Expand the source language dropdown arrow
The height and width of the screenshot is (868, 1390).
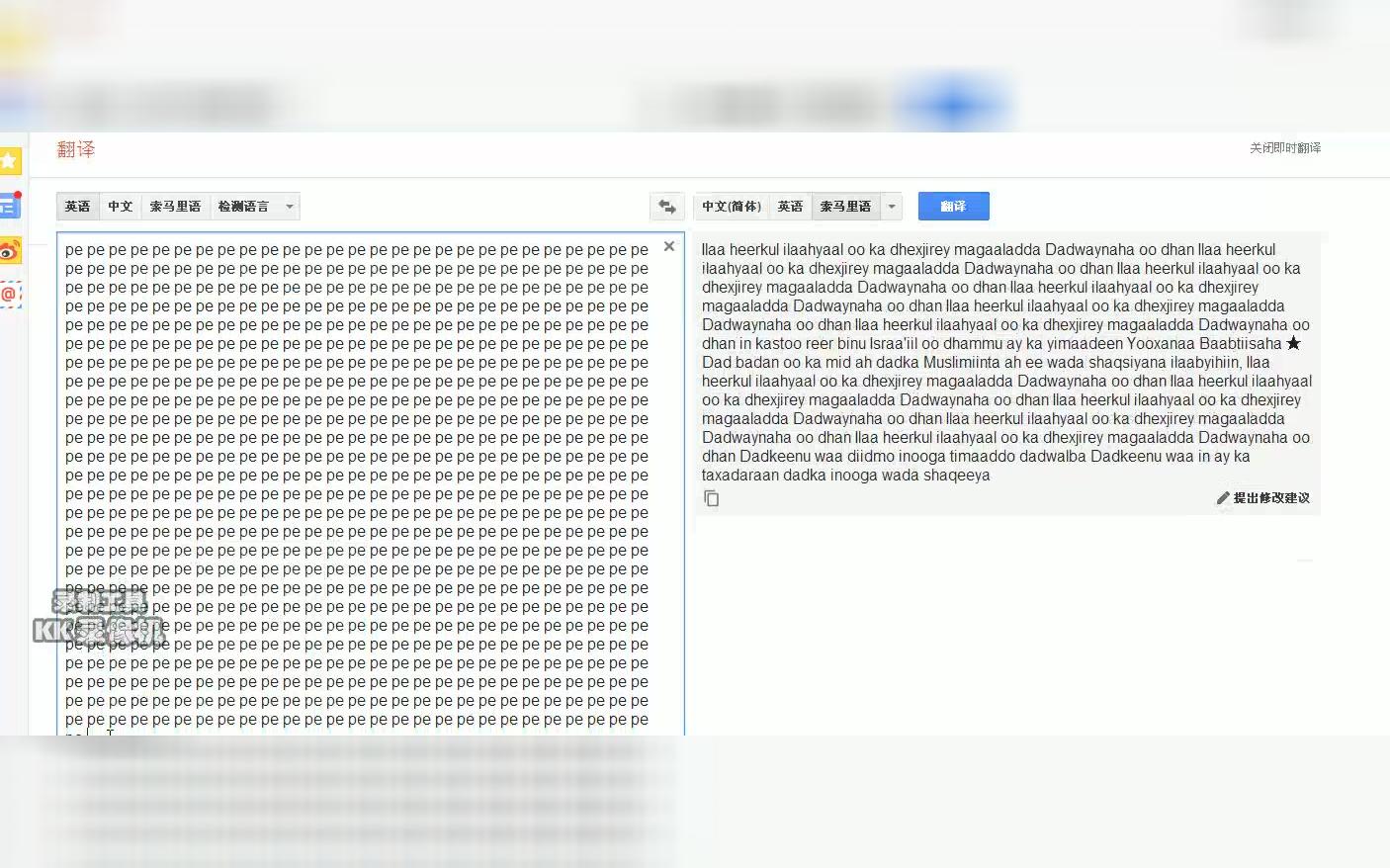pos(290,207)
